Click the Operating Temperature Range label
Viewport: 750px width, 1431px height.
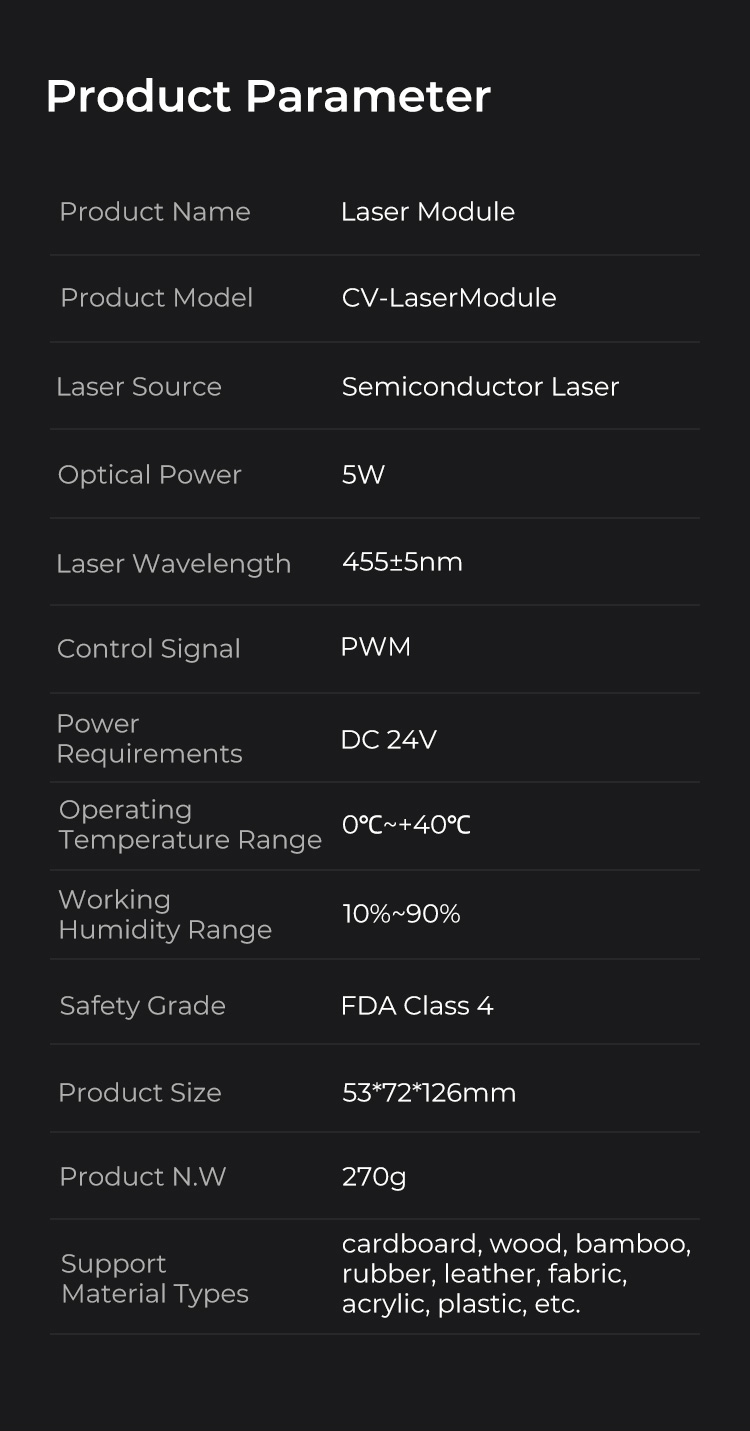coord(190,825)
